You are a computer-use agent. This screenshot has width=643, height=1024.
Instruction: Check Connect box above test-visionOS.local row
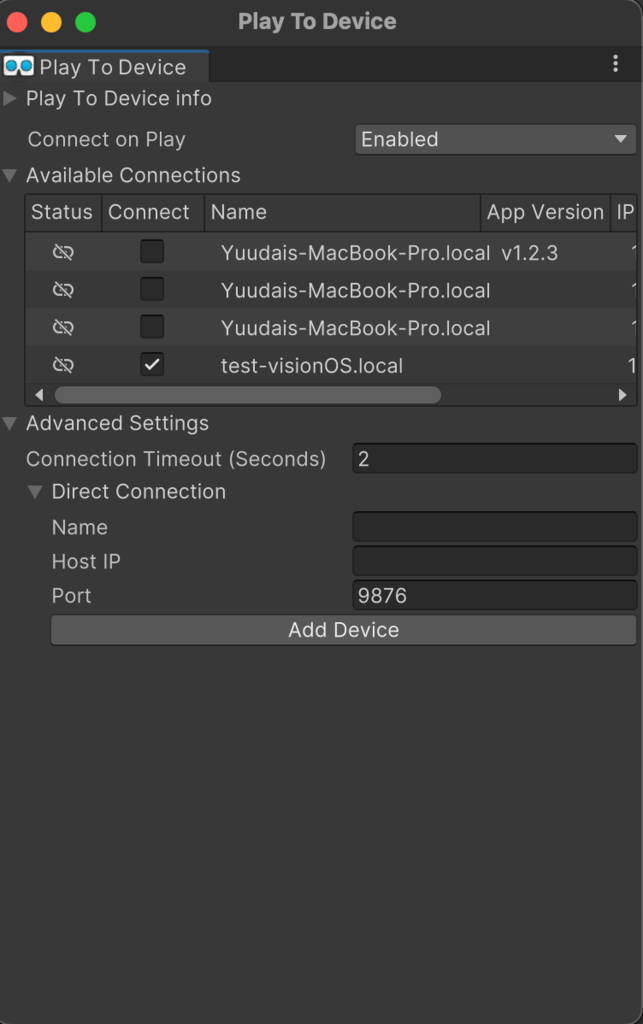pos(152,327)
